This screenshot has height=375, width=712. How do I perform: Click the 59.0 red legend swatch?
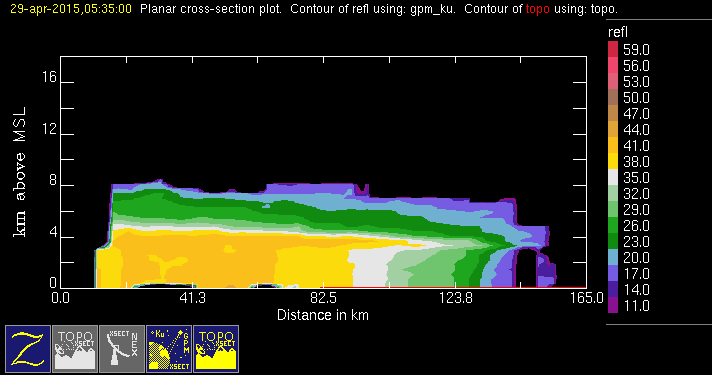[613, 49]
